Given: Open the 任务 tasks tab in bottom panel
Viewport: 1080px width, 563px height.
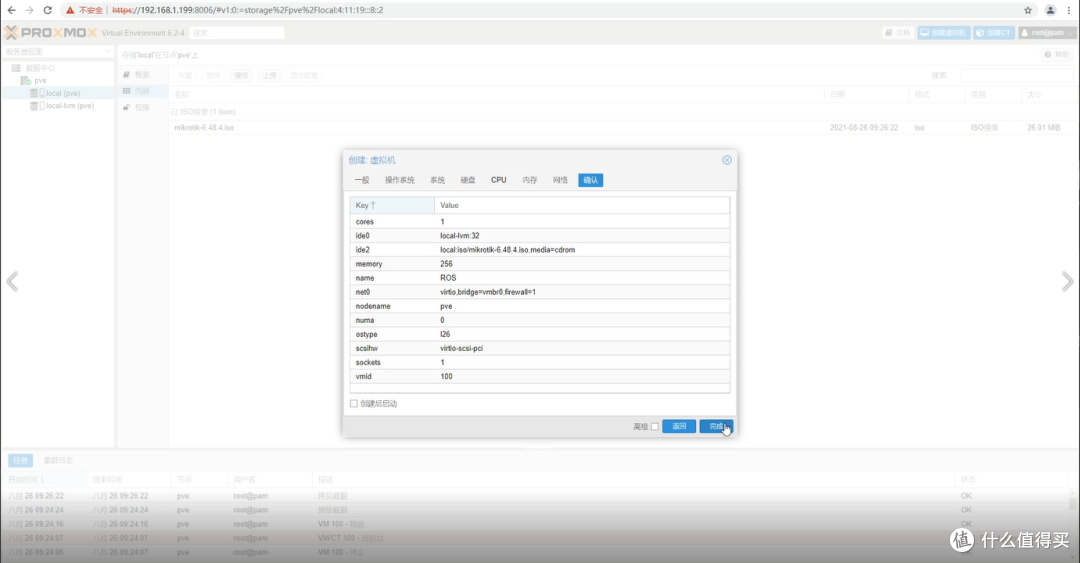Looking at the screenshot, I should click(x=20, y=460).
